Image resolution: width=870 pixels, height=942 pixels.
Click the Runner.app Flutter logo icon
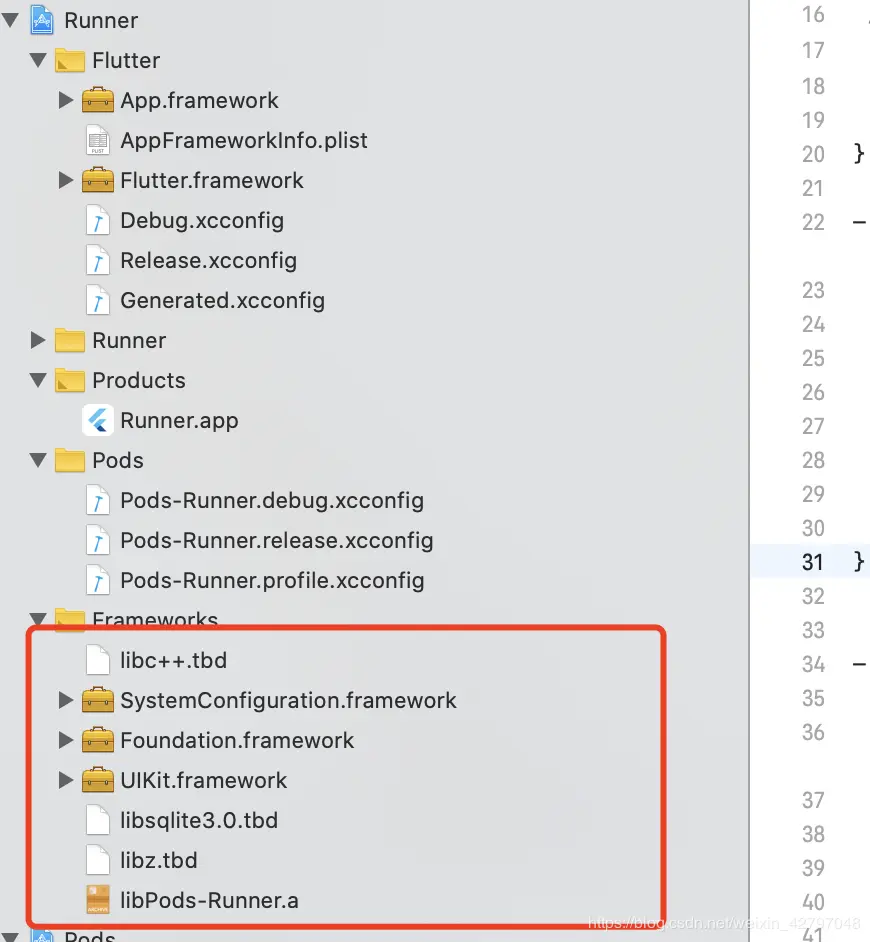[98, 420]
